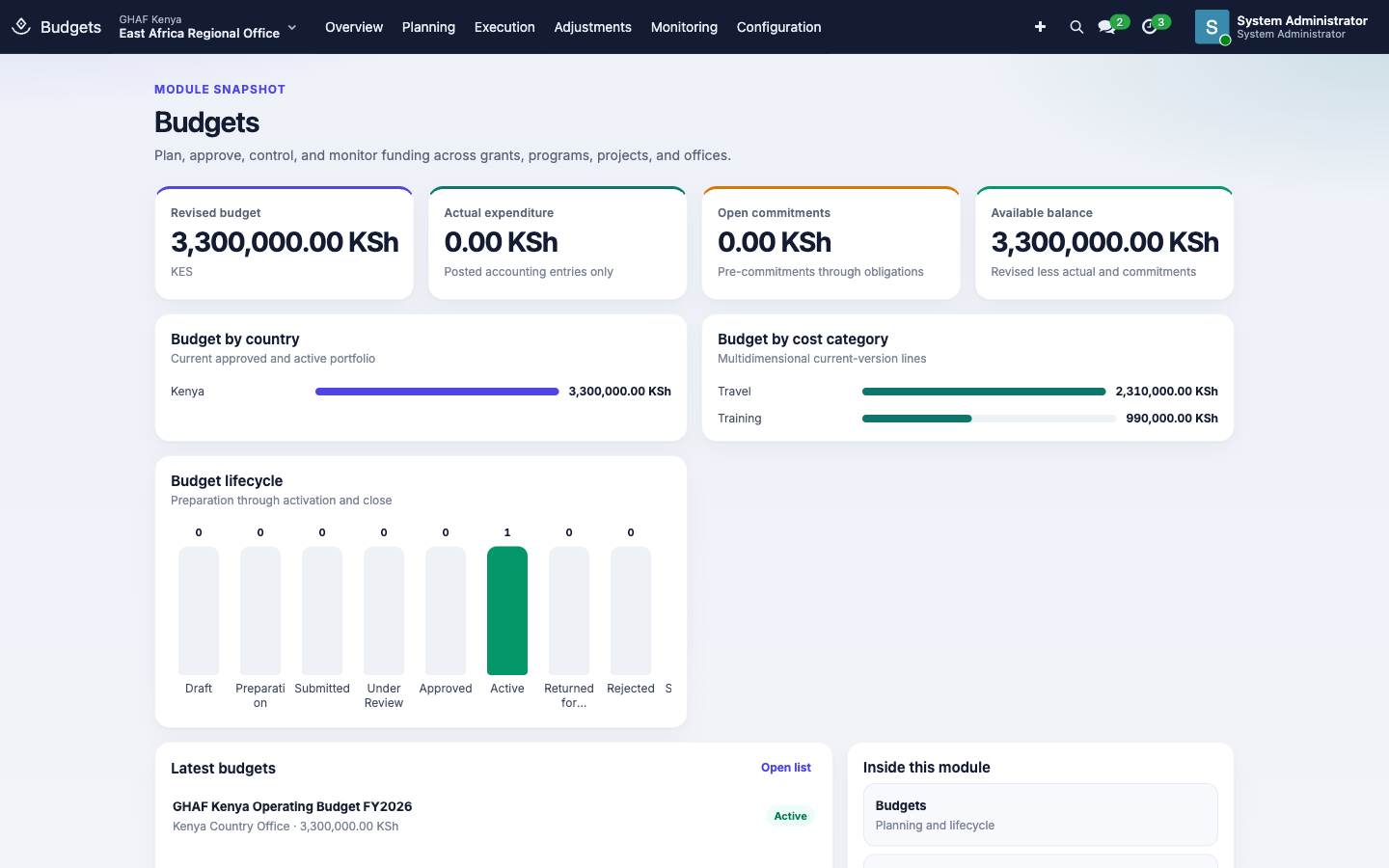Open the search magnifier icon
The image size is (1389, 868).
(x=1076, y=27)
